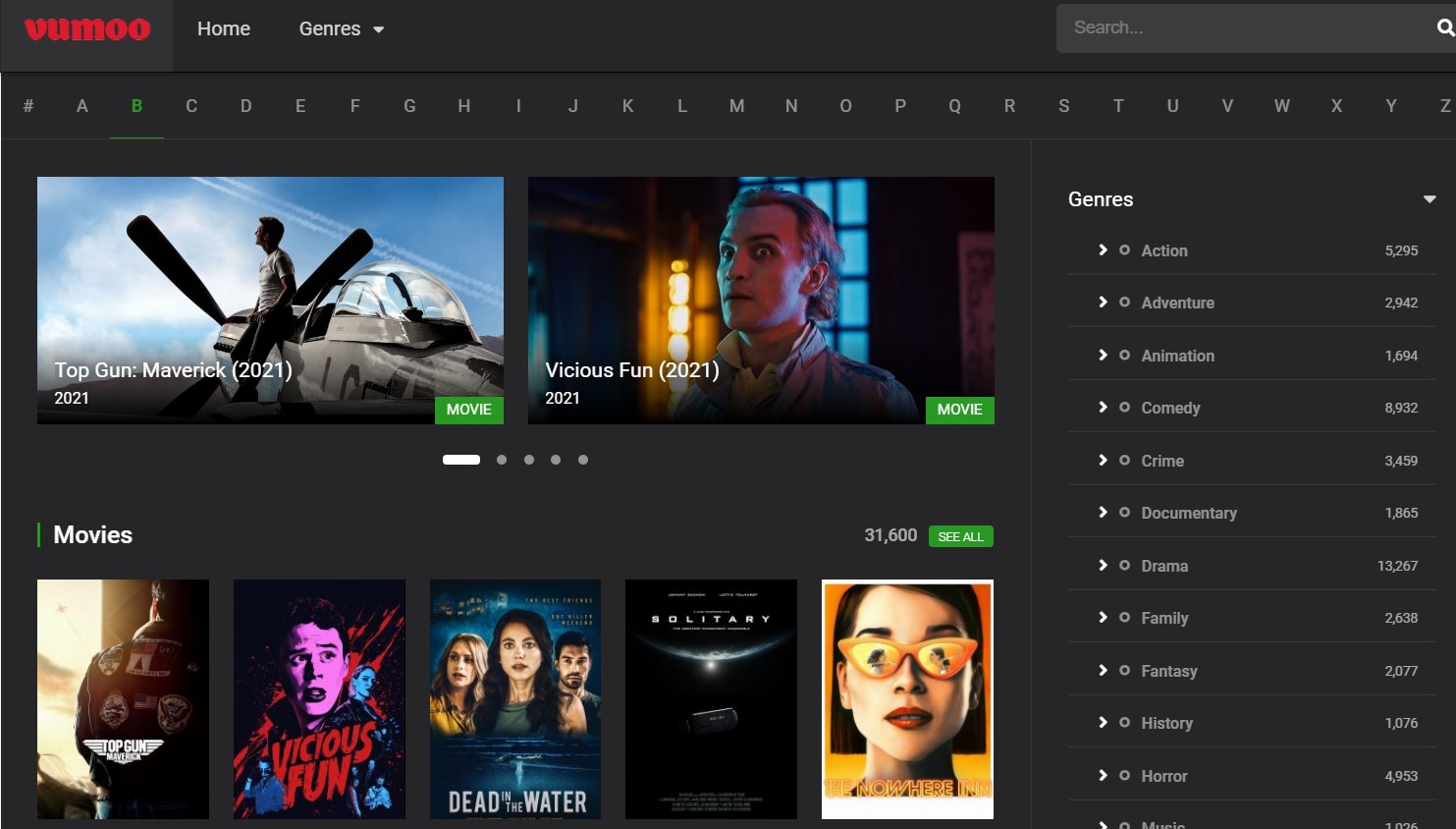Filter titles by letter E
The image size is (1456, 829).
point(300,106)
